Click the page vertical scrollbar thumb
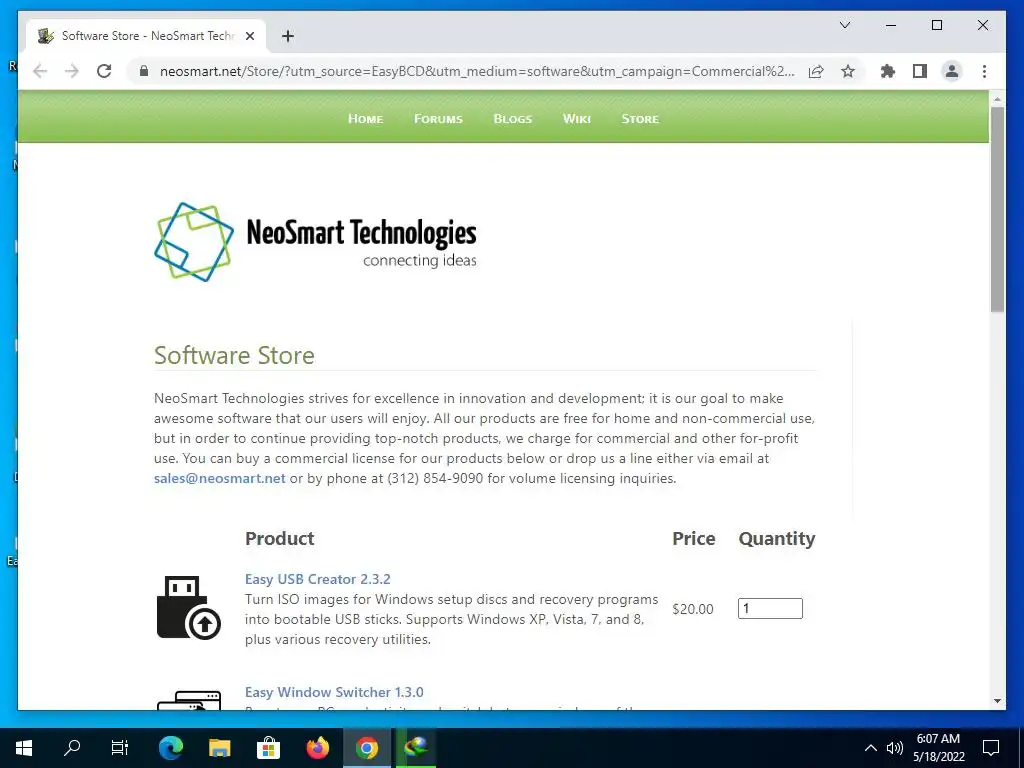Screen dimensions: 1024x768 (997, 209)
